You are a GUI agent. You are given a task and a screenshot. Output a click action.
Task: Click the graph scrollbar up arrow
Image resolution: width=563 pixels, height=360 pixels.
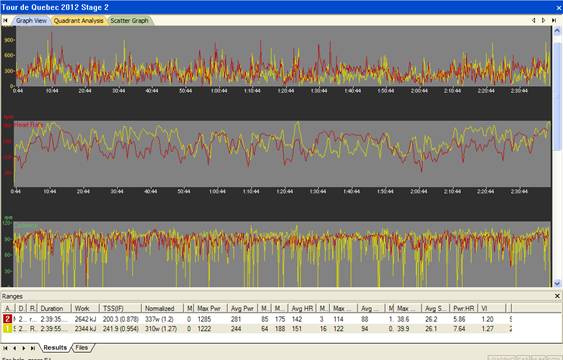coord(557,31)
